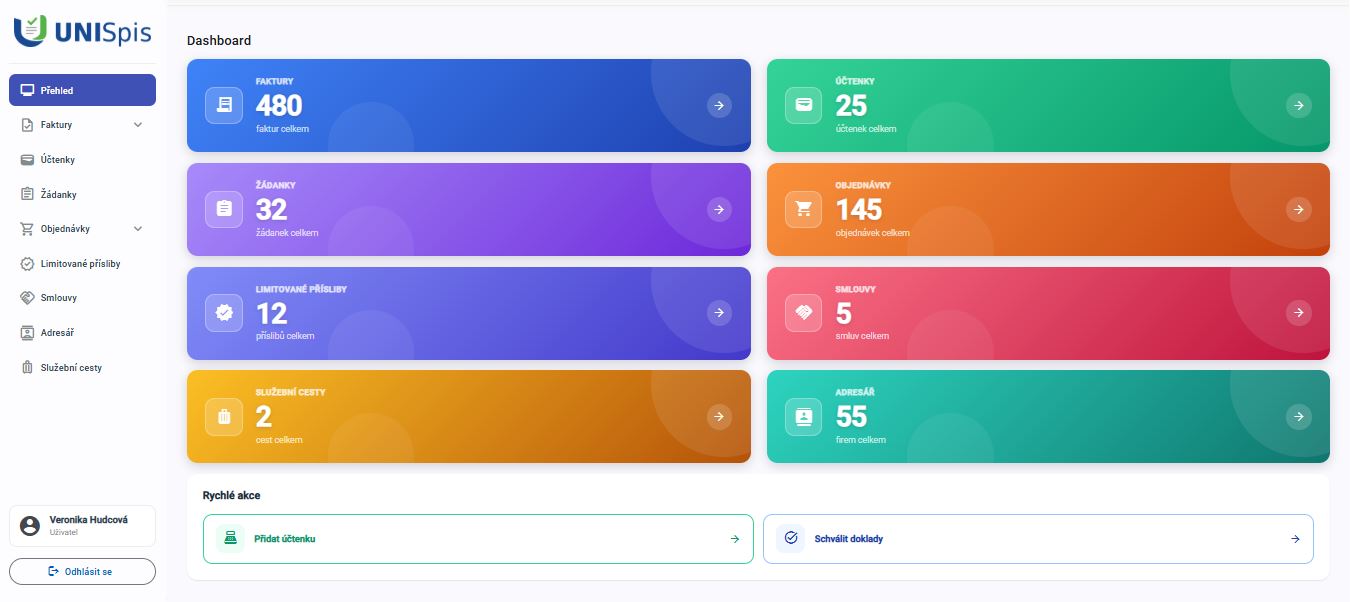Click the contact book icon on Adresář card
The height and width of the screenshot is (602, 1350).
click(x=803, y=417)
